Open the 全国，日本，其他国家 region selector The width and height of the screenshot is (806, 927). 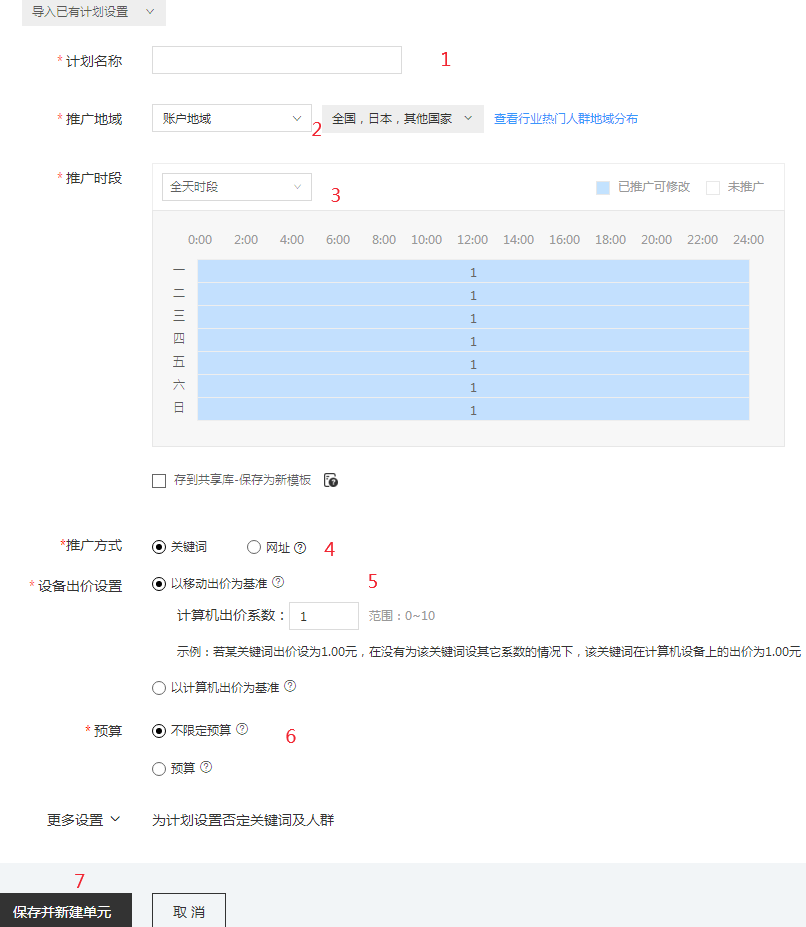coord(399,118)
